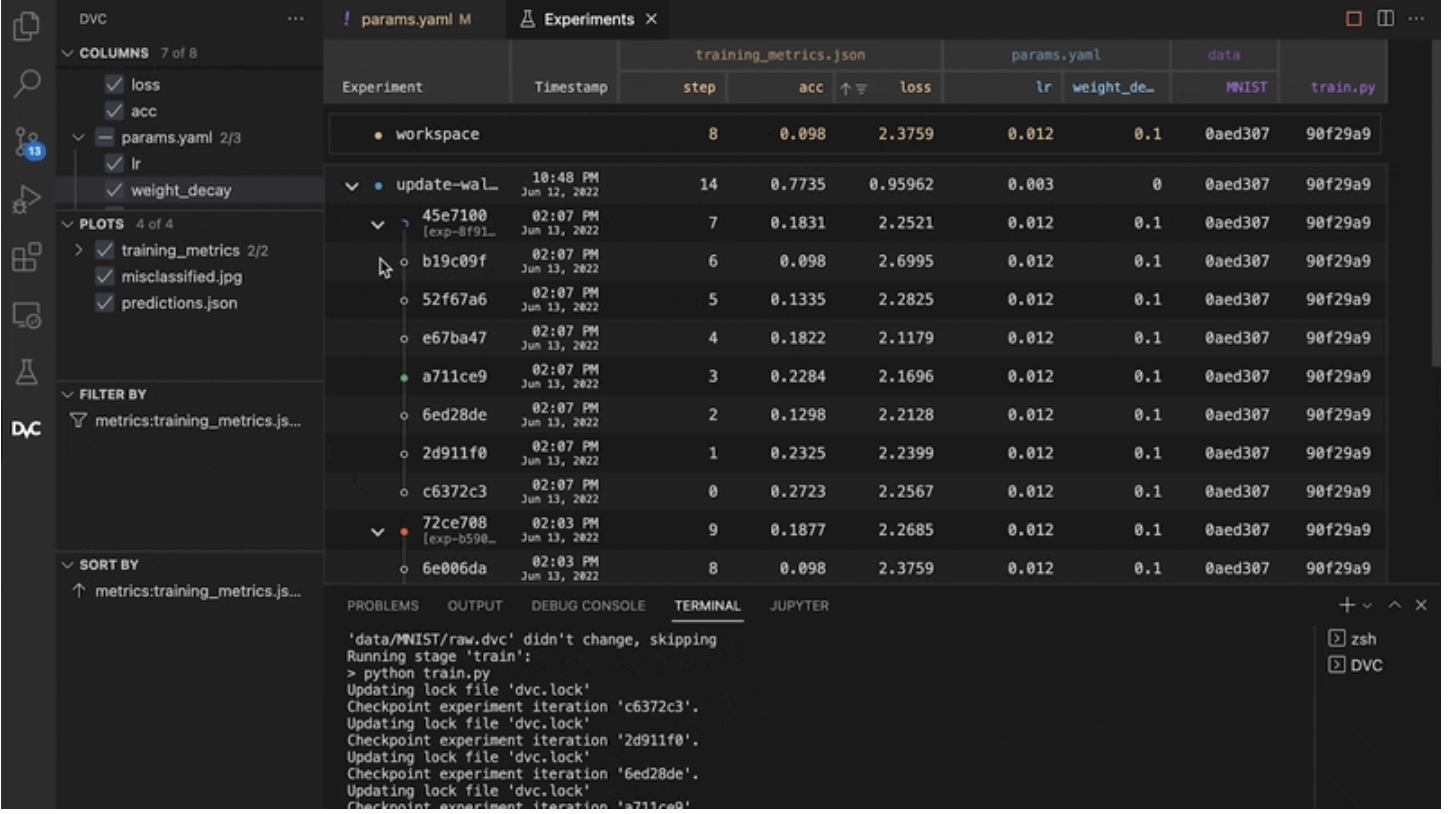Click the train.py column header
The height and width of the screenshot is (814, 1448).
tap(1343, 88)
